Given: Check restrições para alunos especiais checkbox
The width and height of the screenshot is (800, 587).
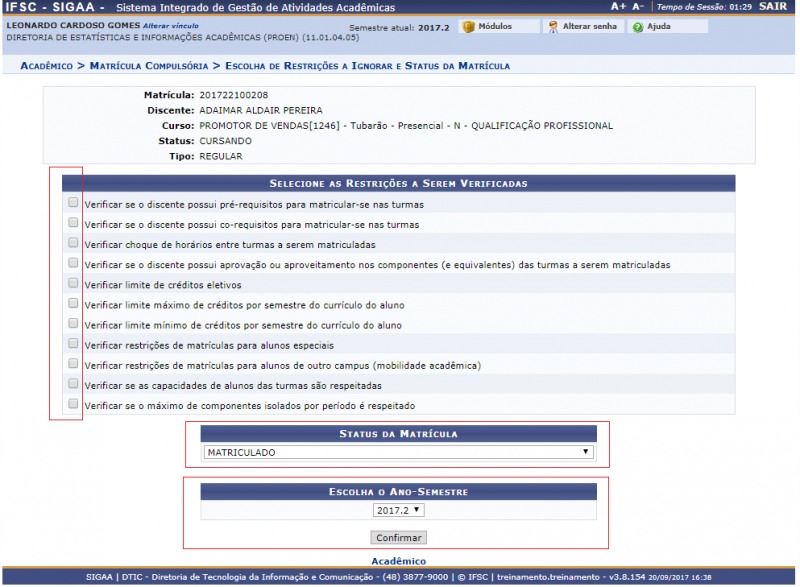Looking at the screenshot, I should pos(72,344).
